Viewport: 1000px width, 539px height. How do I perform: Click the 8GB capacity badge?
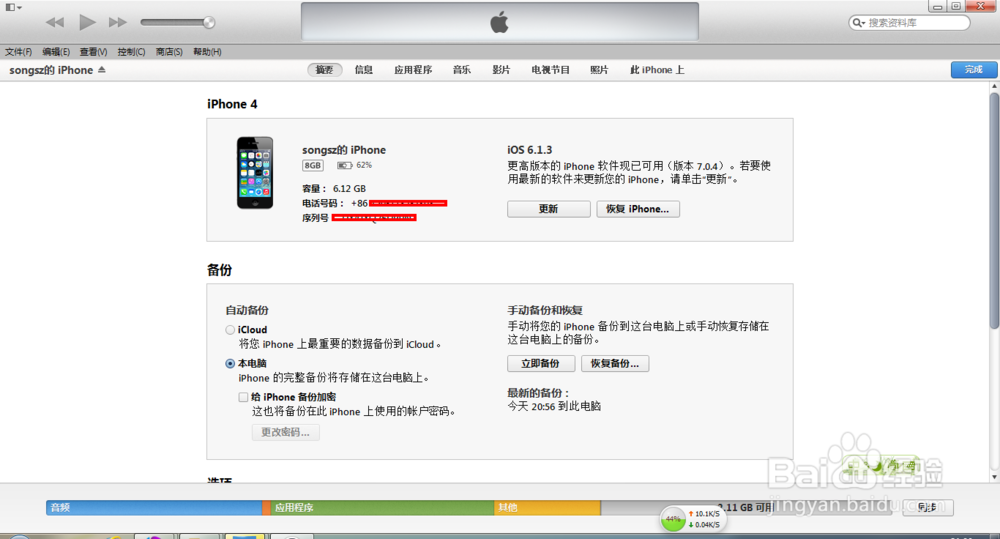point(312,165)
